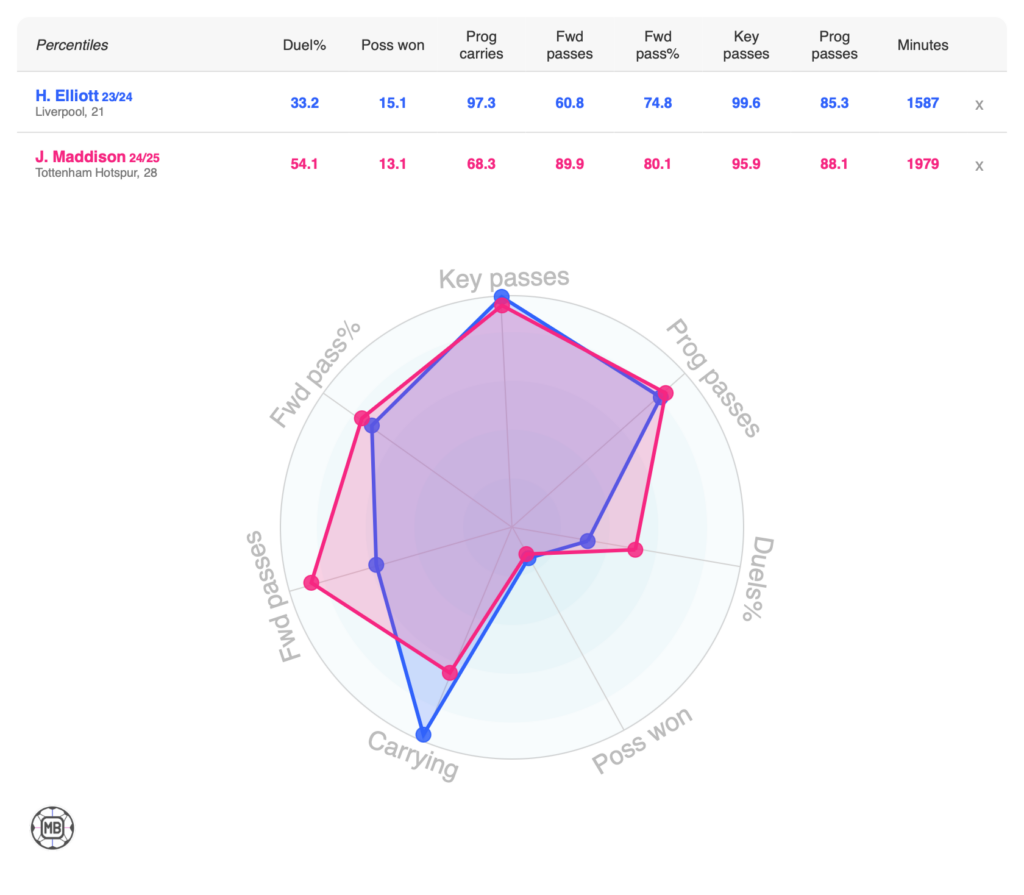Click the Key passes radar axis label
1024x895 pixels.
tap(504, 277)
